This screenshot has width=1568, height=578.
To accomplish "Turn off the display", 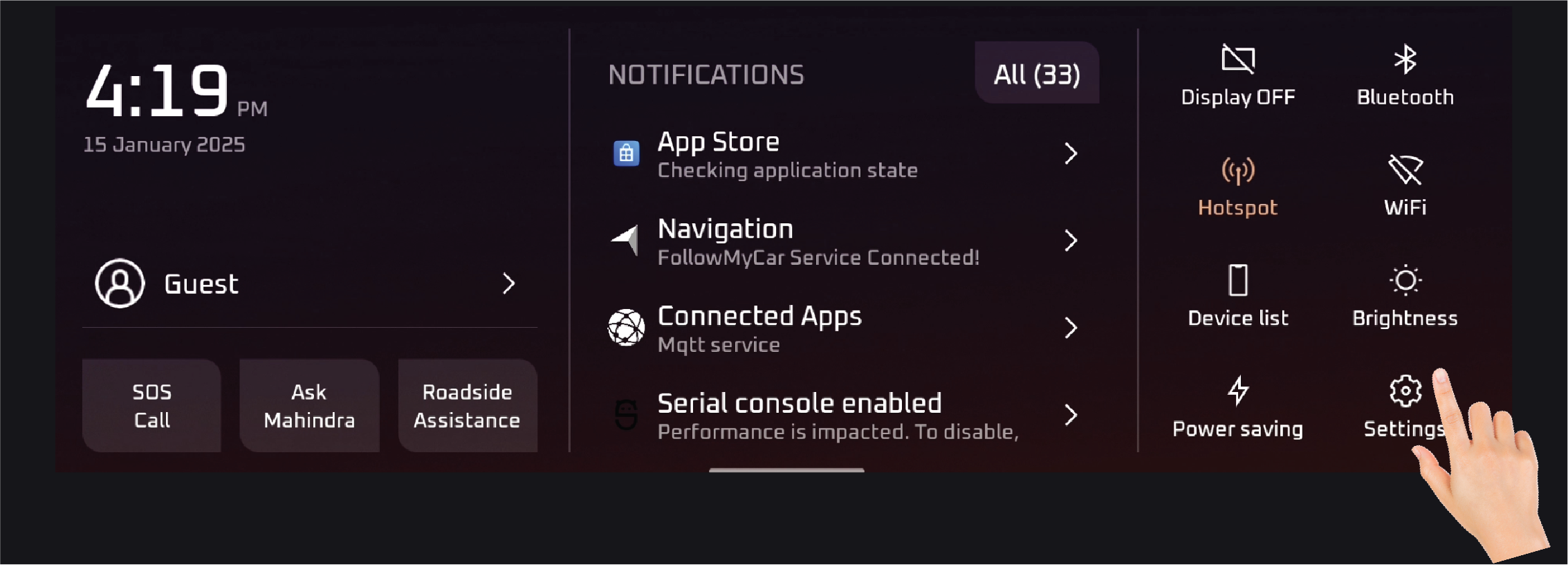I will pos(1237,75).
